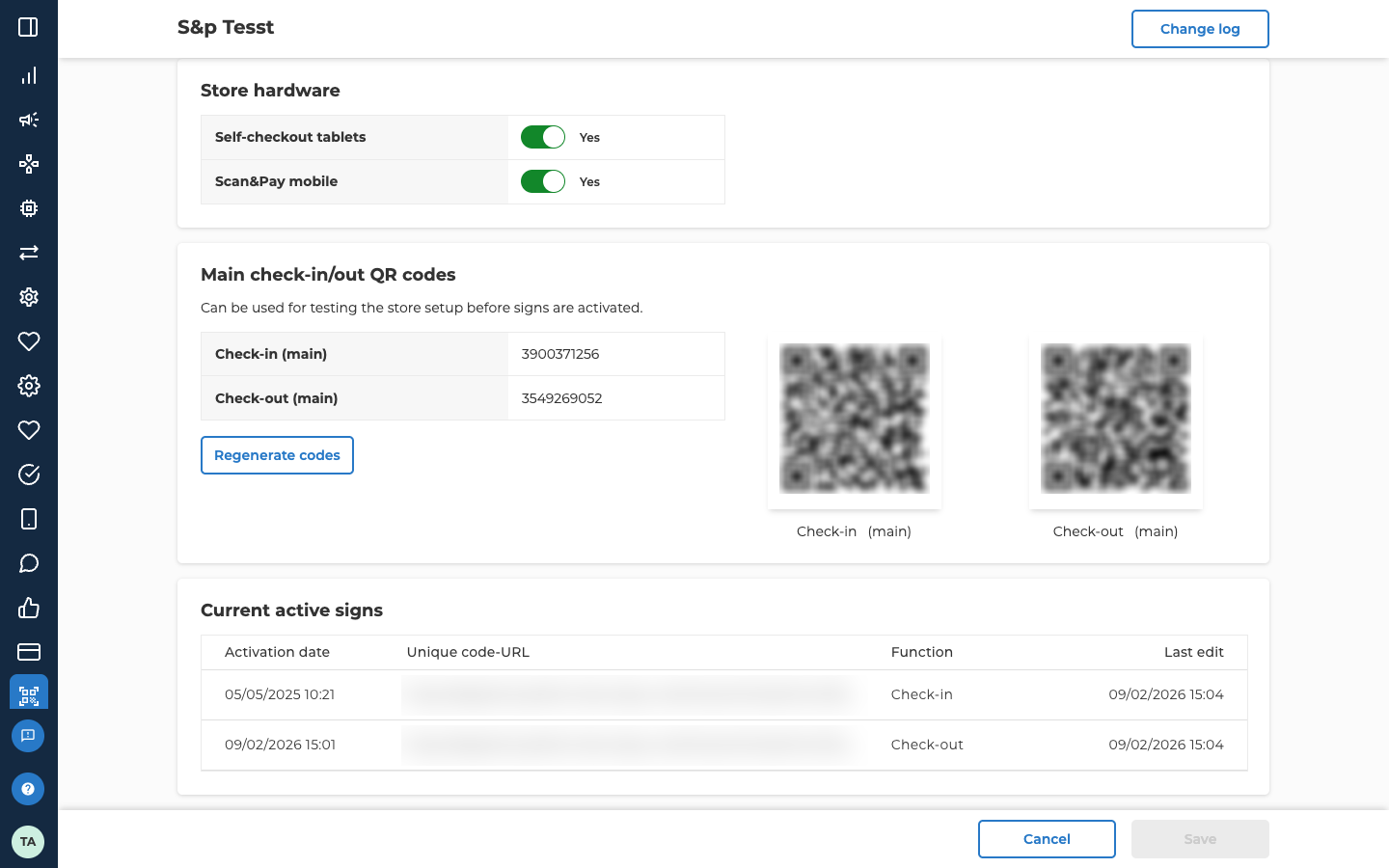
Task: Click the blurred URL in Check-in row
Action: (627, 694)
